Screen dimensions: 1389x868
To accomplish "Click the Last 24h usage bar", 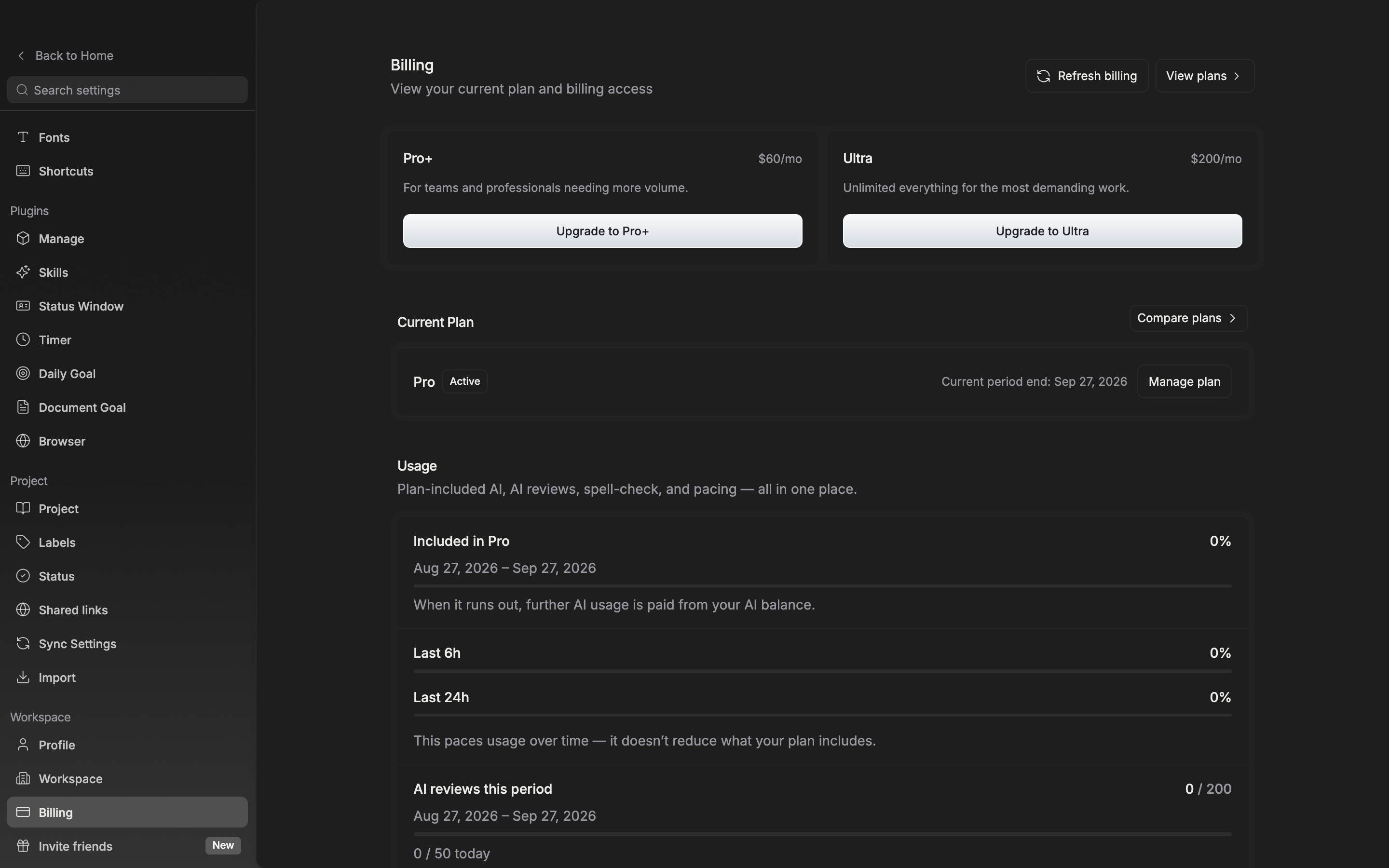I will coord(822,715).
